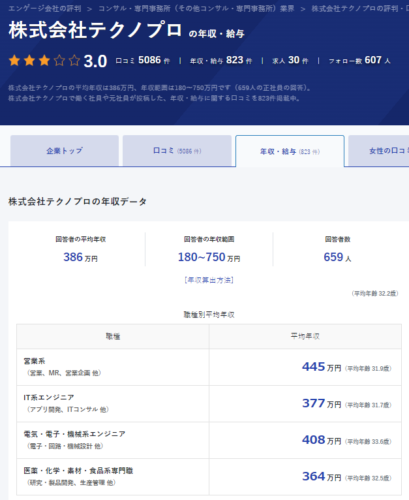Open the 年収・給与 823件 header link
409x500 pixels.
[x=221, y=60]
